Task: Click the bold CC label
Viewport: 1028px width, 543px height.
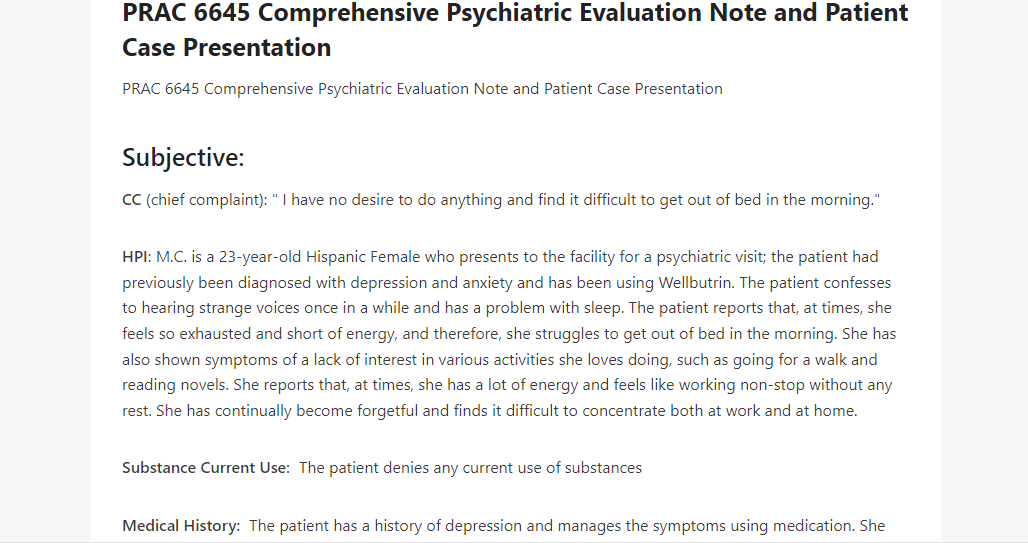Action: pos(132,200)
